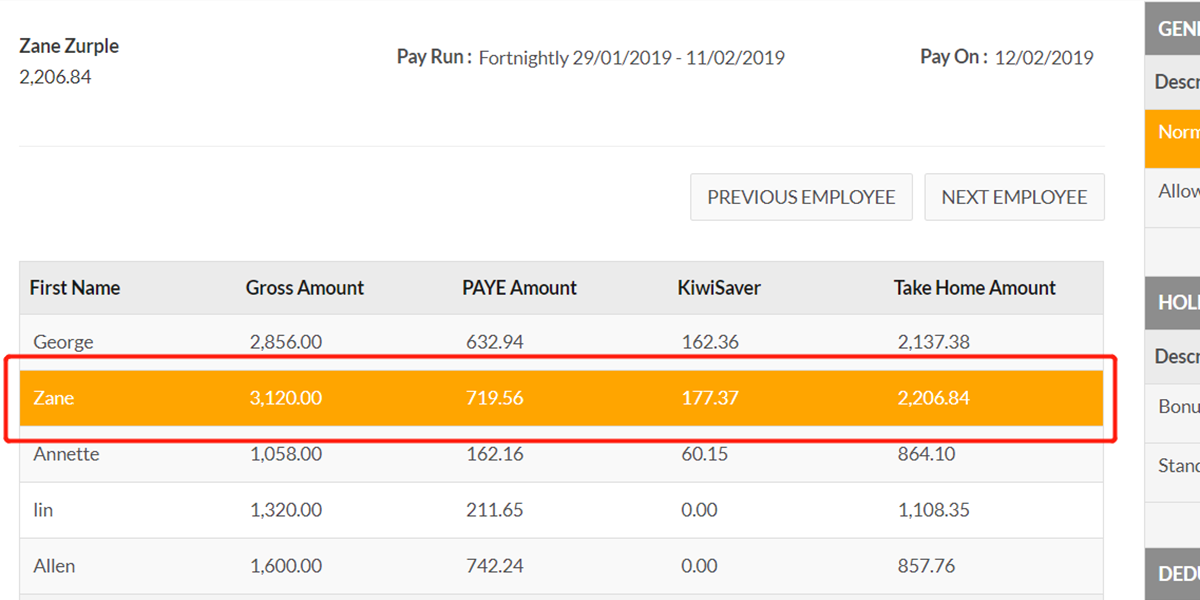Click Zane's PAYE amount 719.56
1200x600 pixels.
coord(495,398)
